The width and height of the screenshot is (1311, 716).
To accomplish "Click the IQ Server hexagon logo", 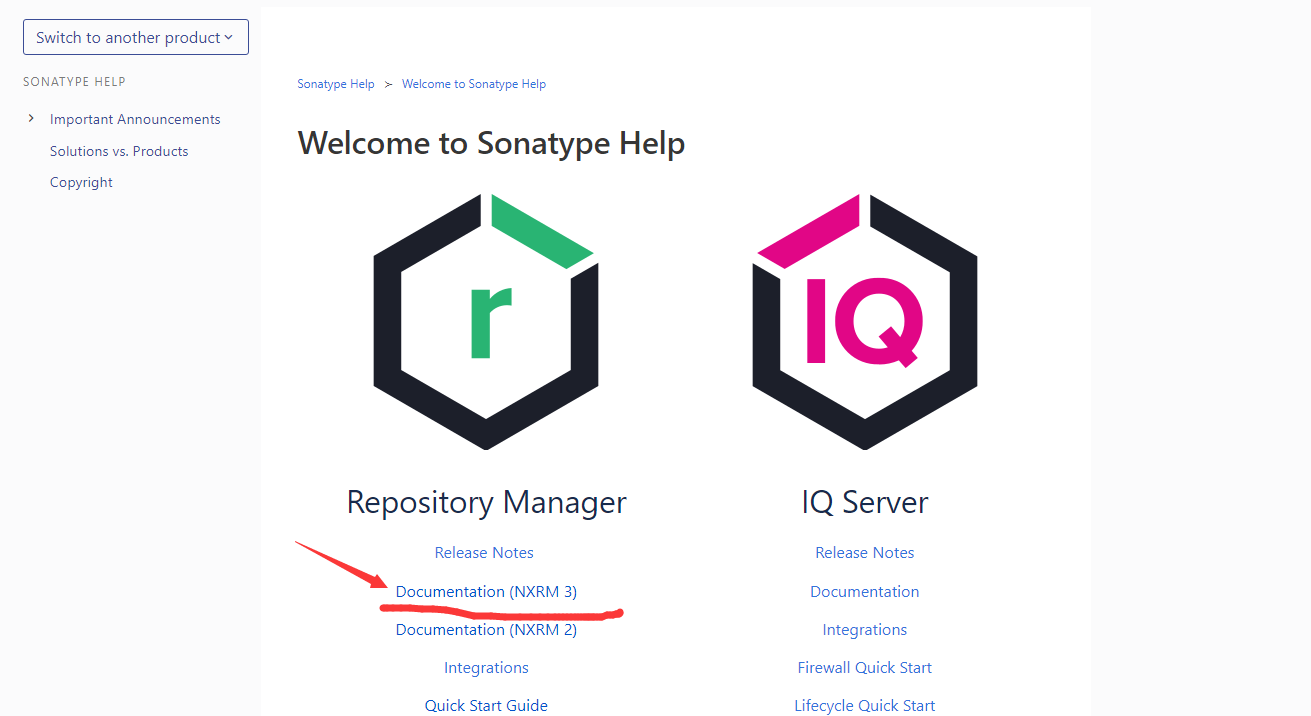I will tap(865, 321).
